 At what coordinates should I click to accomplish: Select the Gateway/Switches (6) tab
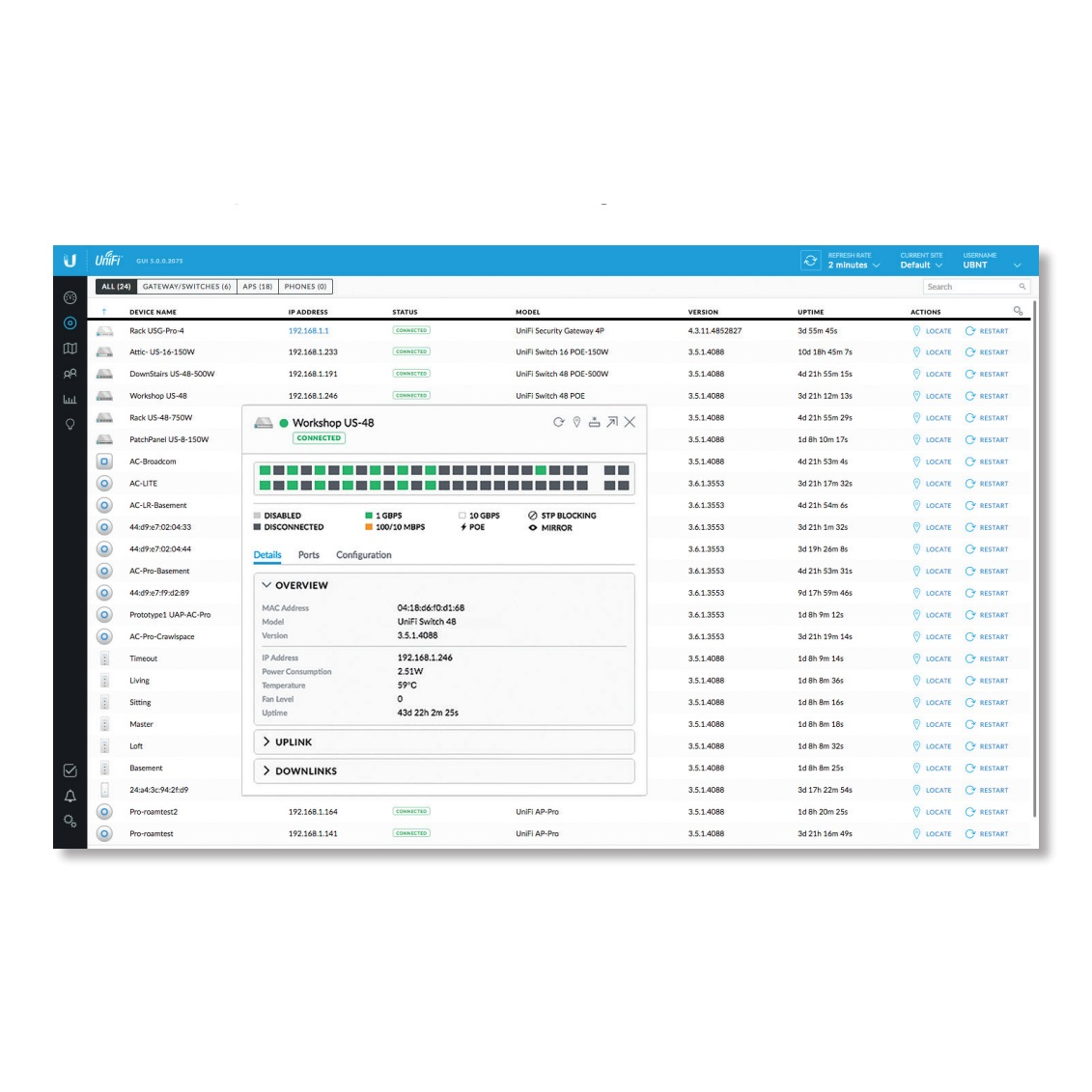pyautogui.click(x=186, y=286)
